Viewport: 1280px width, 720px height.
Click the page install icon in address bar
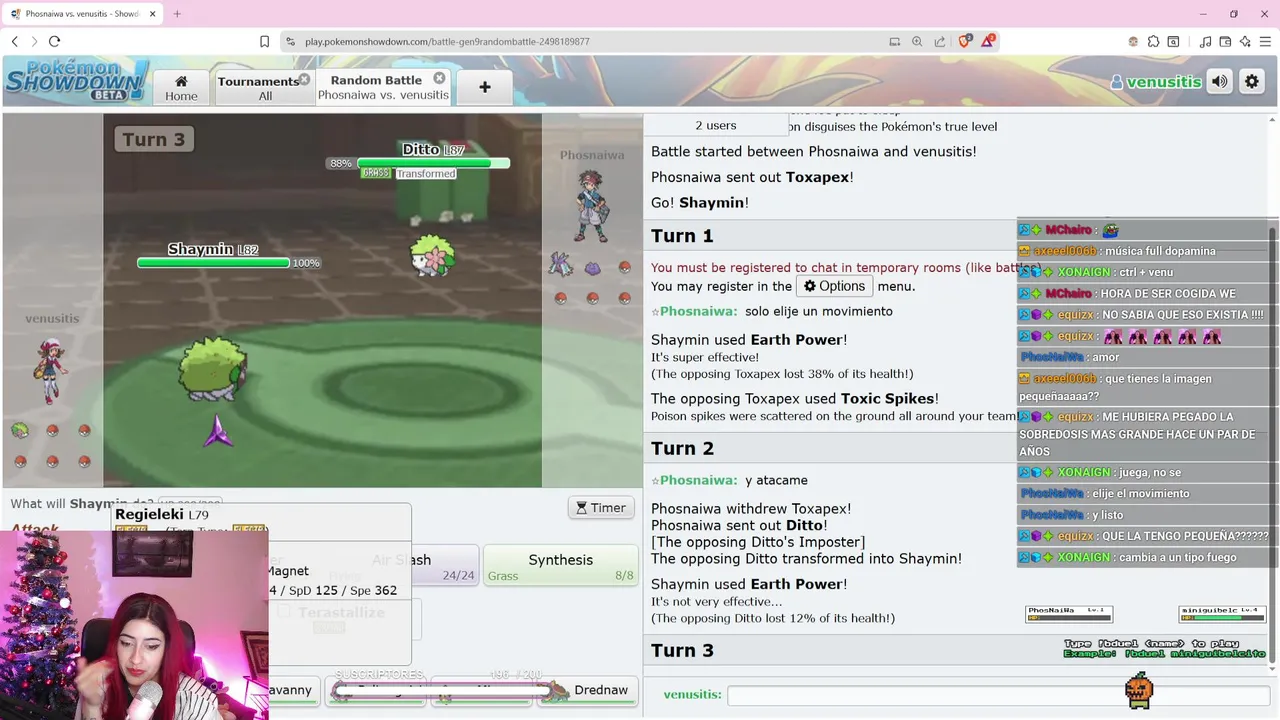click(894, 41)
